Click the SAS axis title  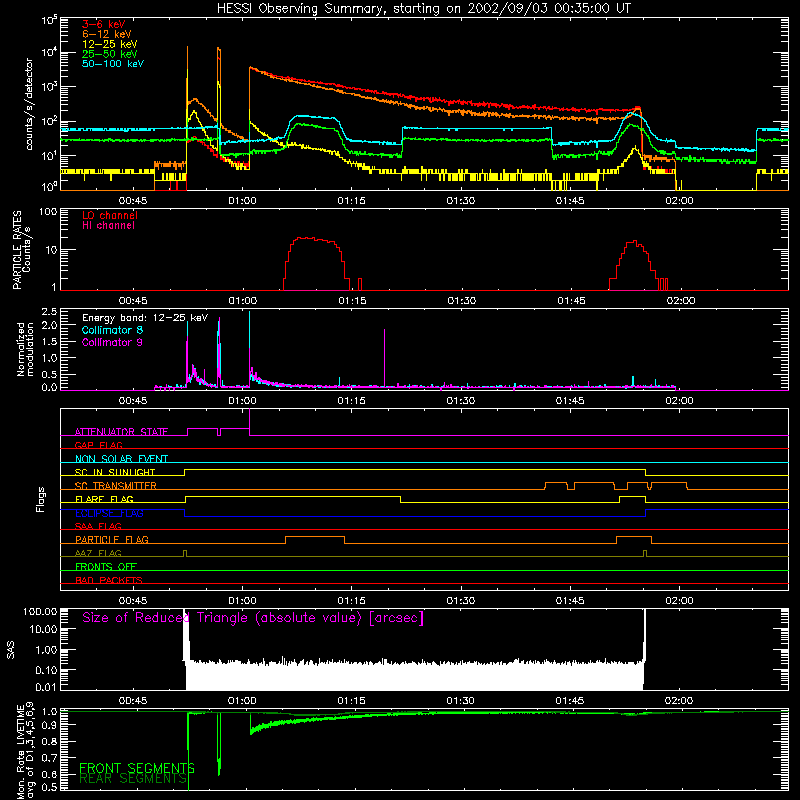[11, 650]
